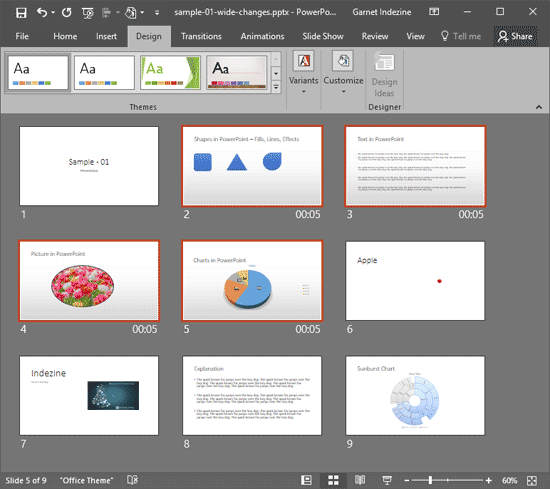
Task: Open the Review tab
Action: tap(375, 36)
